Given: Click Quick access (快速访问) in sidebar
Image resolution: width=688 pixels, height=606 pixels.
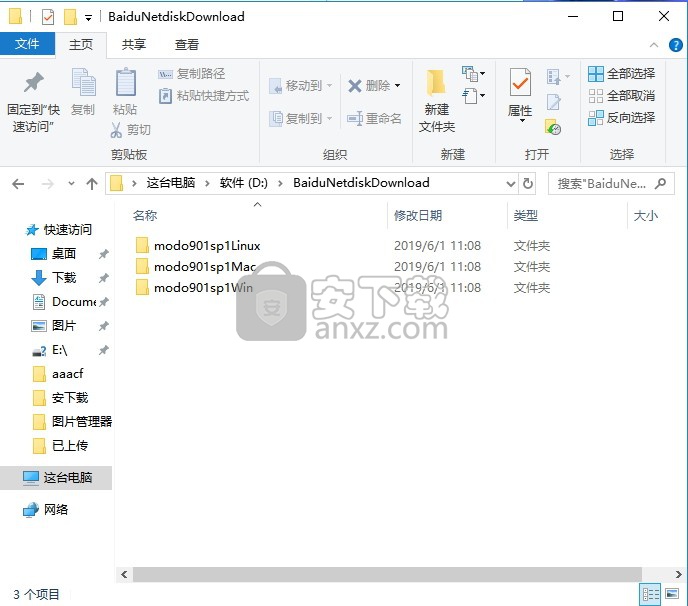Looking at the screenshot, I should tap(59, 229).
